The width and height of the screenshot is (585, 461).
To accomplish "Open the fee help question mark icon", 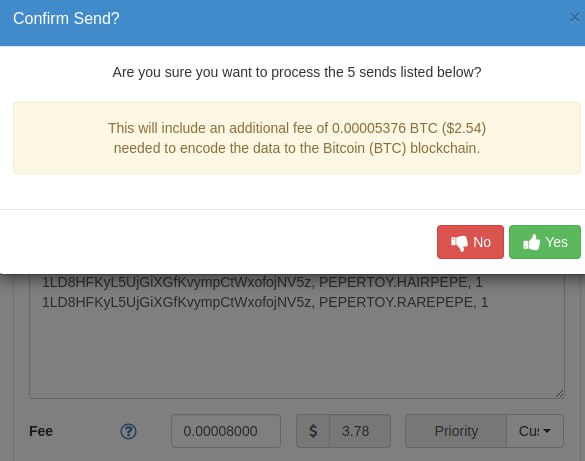I will [128, 432].
